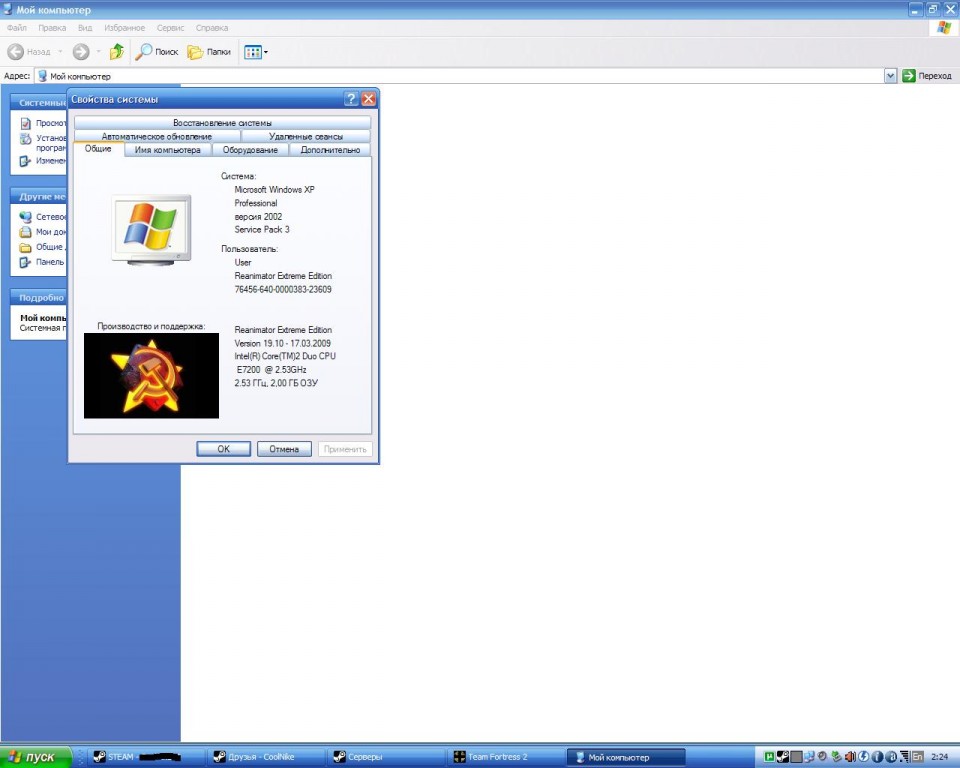Open the address bar dropdown
Image resolution: width=960 pixels, height=768 pixels.
point(890,76)
